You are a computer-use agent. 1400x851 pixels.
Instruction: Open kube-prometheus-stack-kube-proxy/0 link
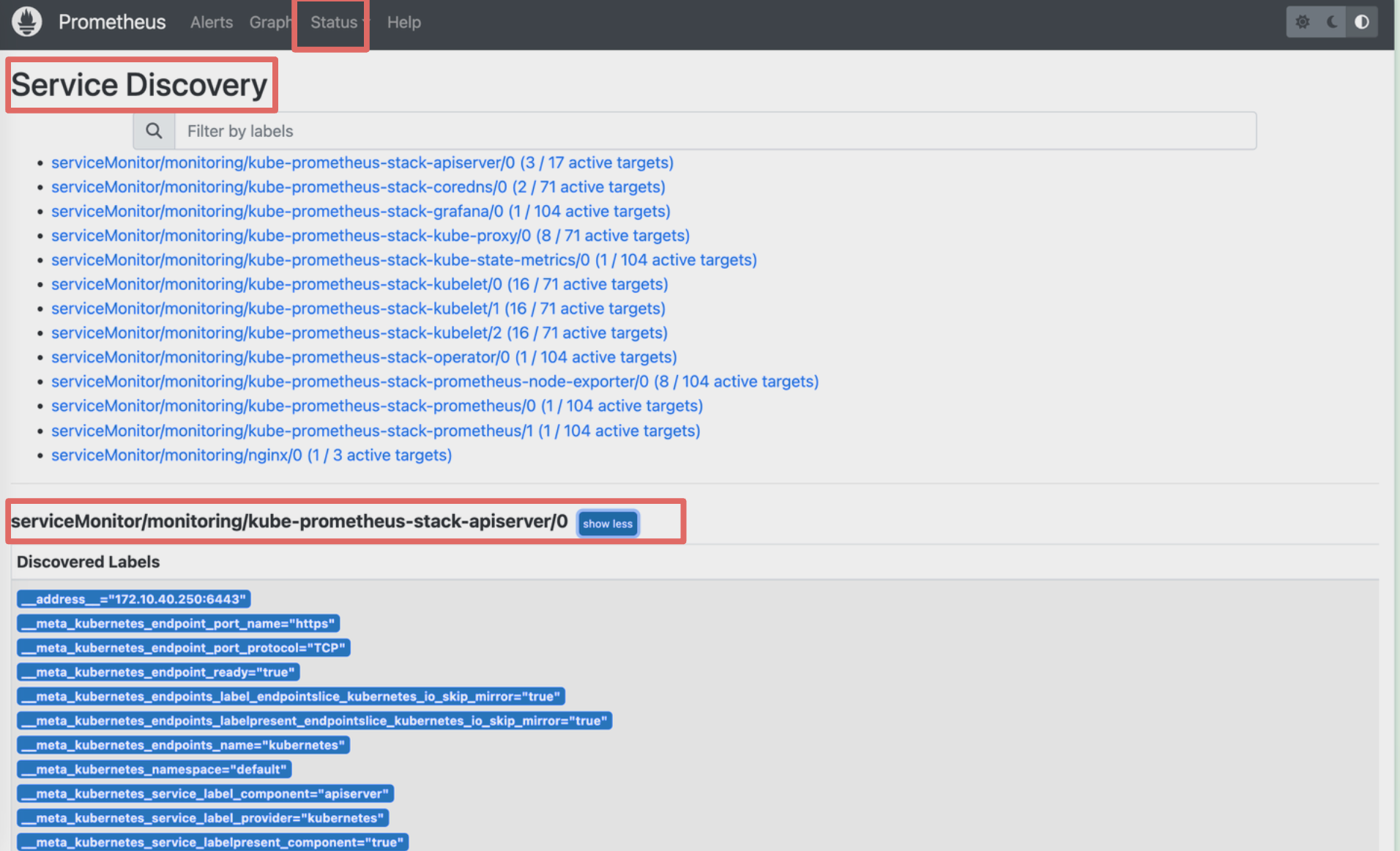click(x=371, y=235)
